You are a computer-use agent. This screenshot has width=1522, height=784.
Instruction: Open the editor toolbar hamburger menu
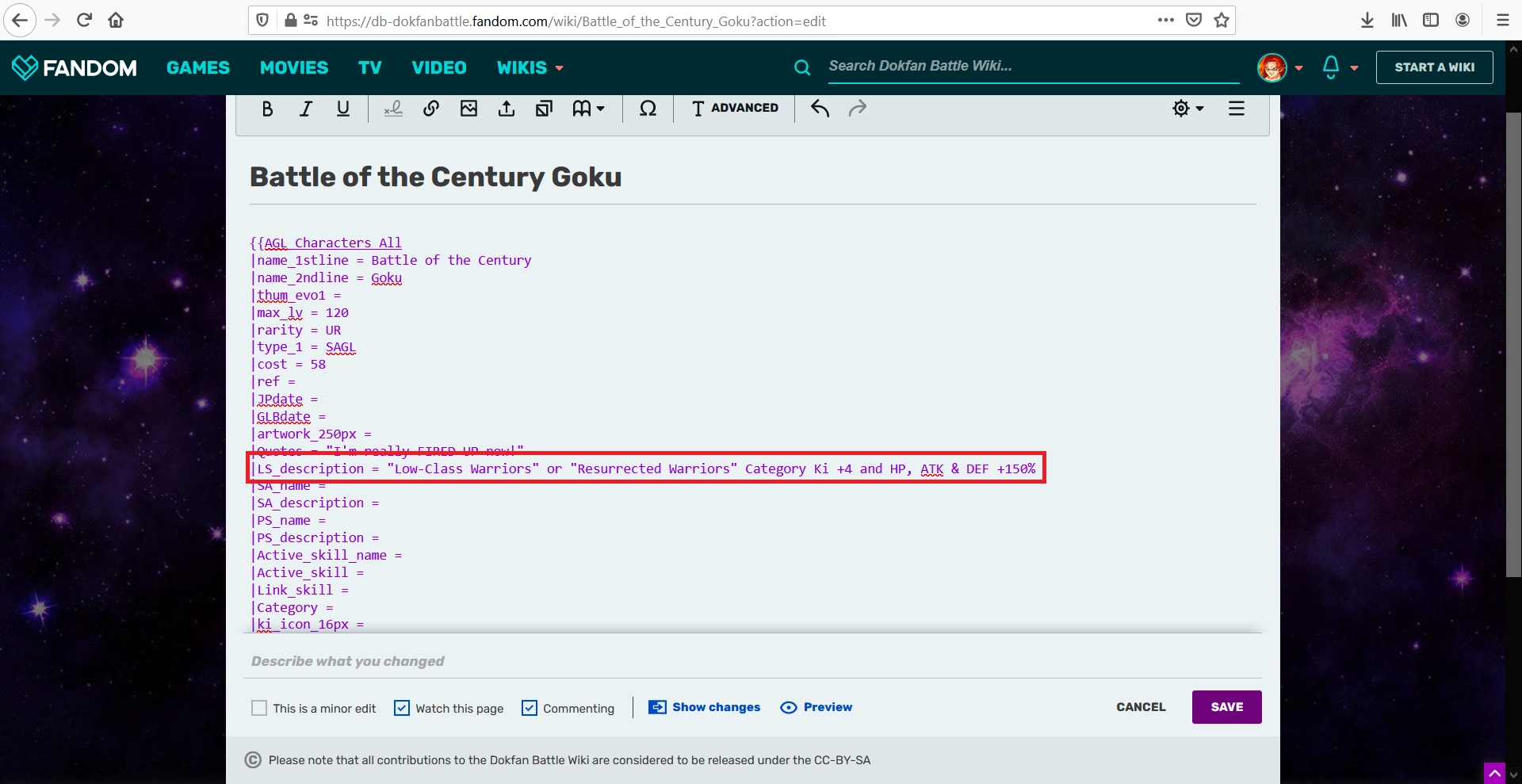[1237, 109]
